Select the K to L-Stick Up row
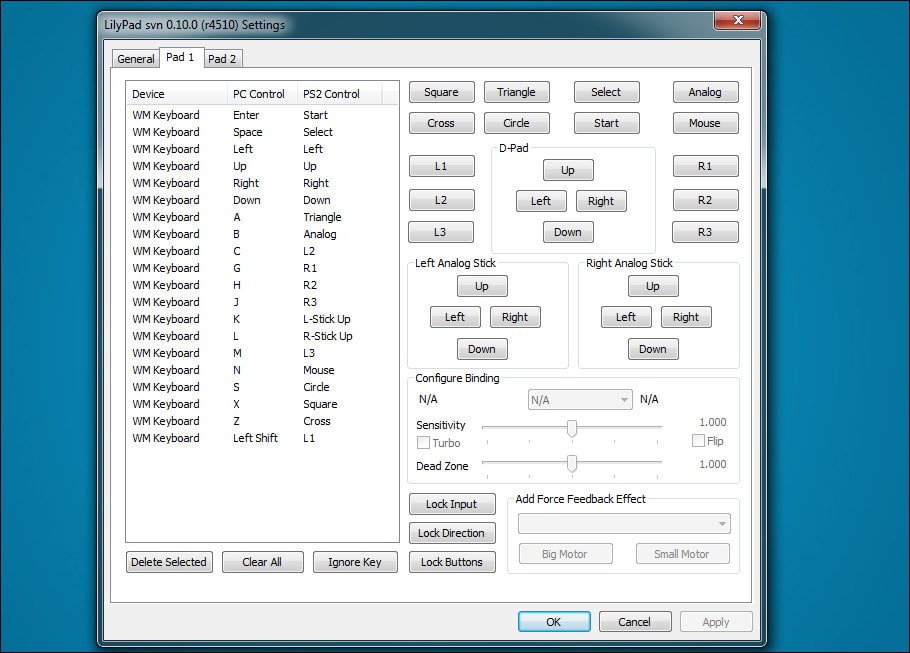910x653 pixels. click(x=262, y=319)
